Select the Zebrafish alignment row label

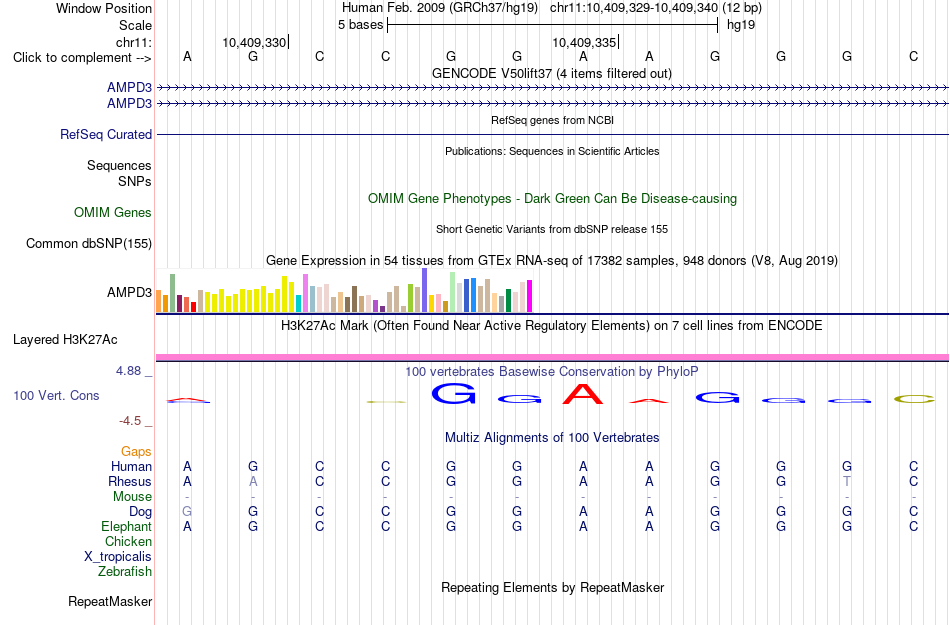click(x=125, y=571)
